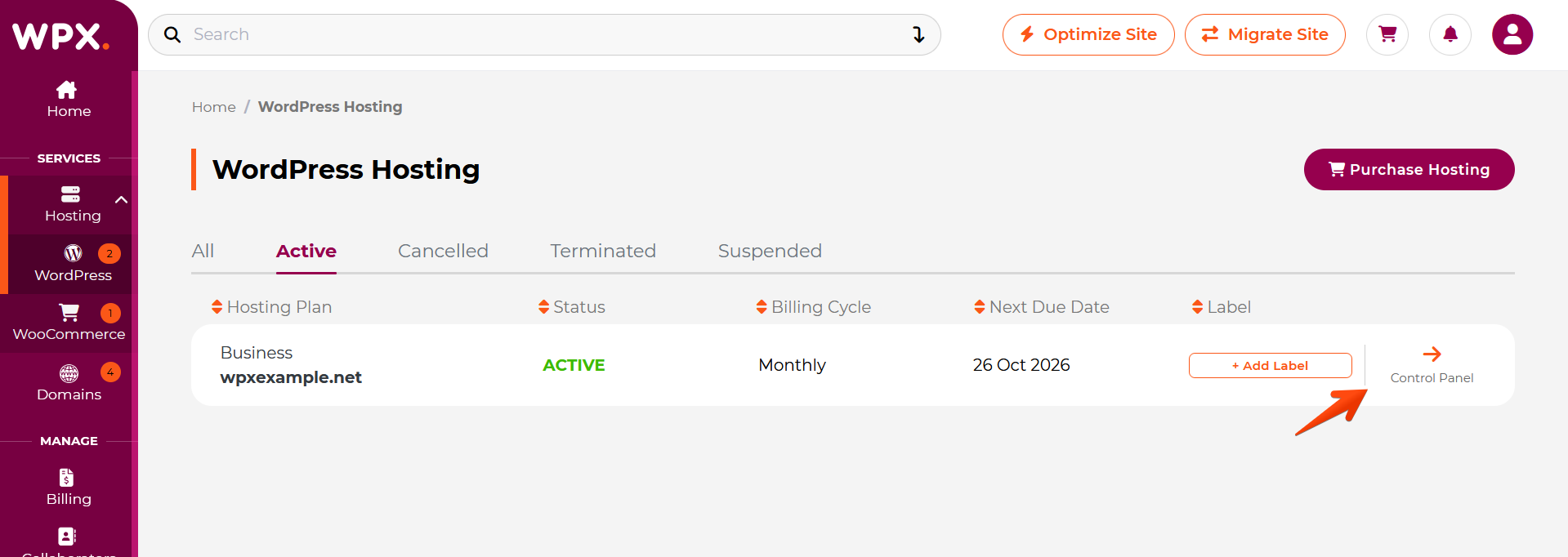Collapse the Hosting sidebar menu chevron
Viewport: 1568px width, 557px height.
(x=121, y=200)
